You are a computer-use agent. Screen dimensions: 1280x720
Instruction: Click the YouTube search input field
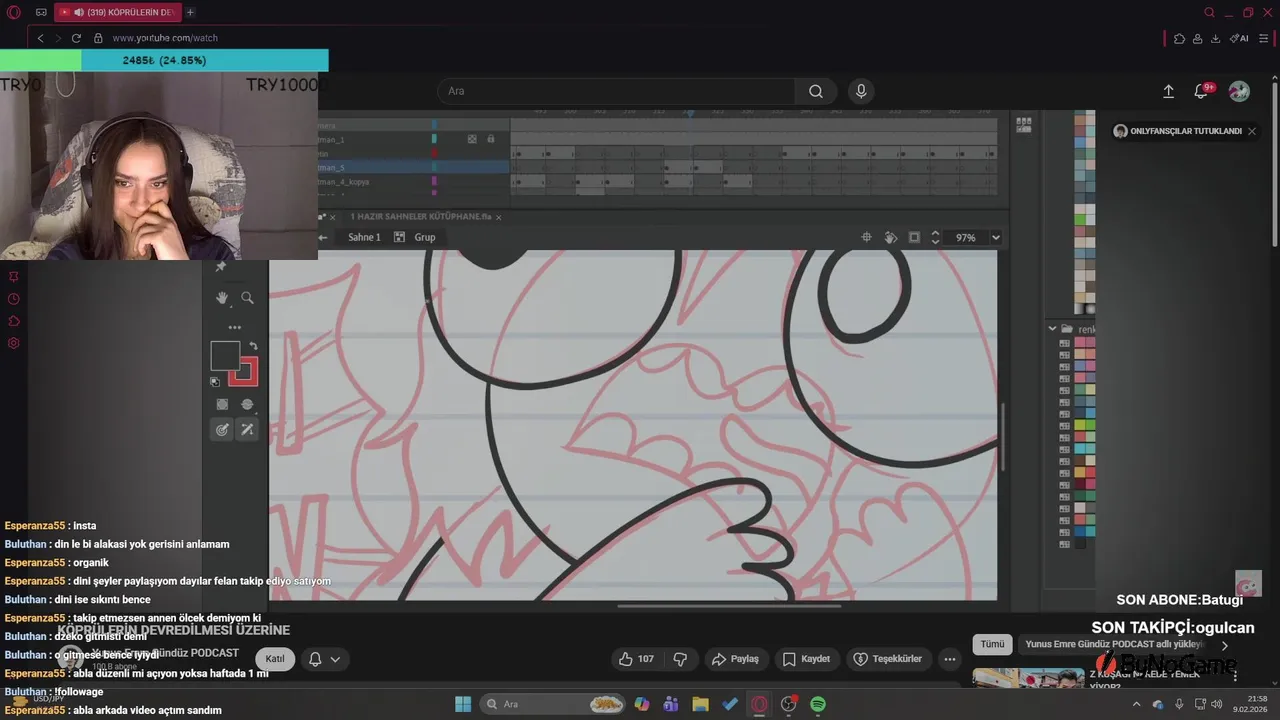point(617,91)
